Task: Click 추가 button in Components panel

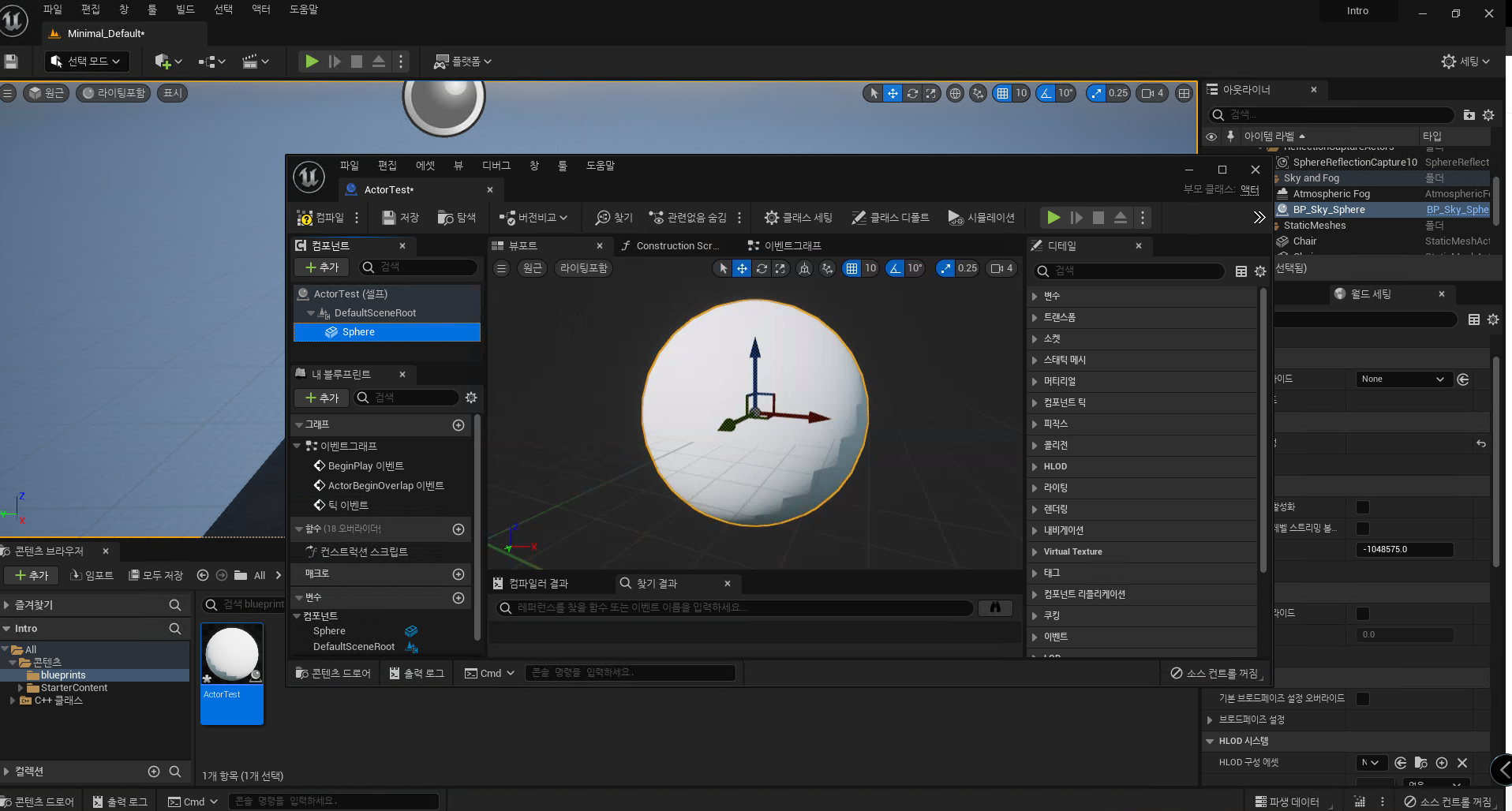Action: [322, 268]
